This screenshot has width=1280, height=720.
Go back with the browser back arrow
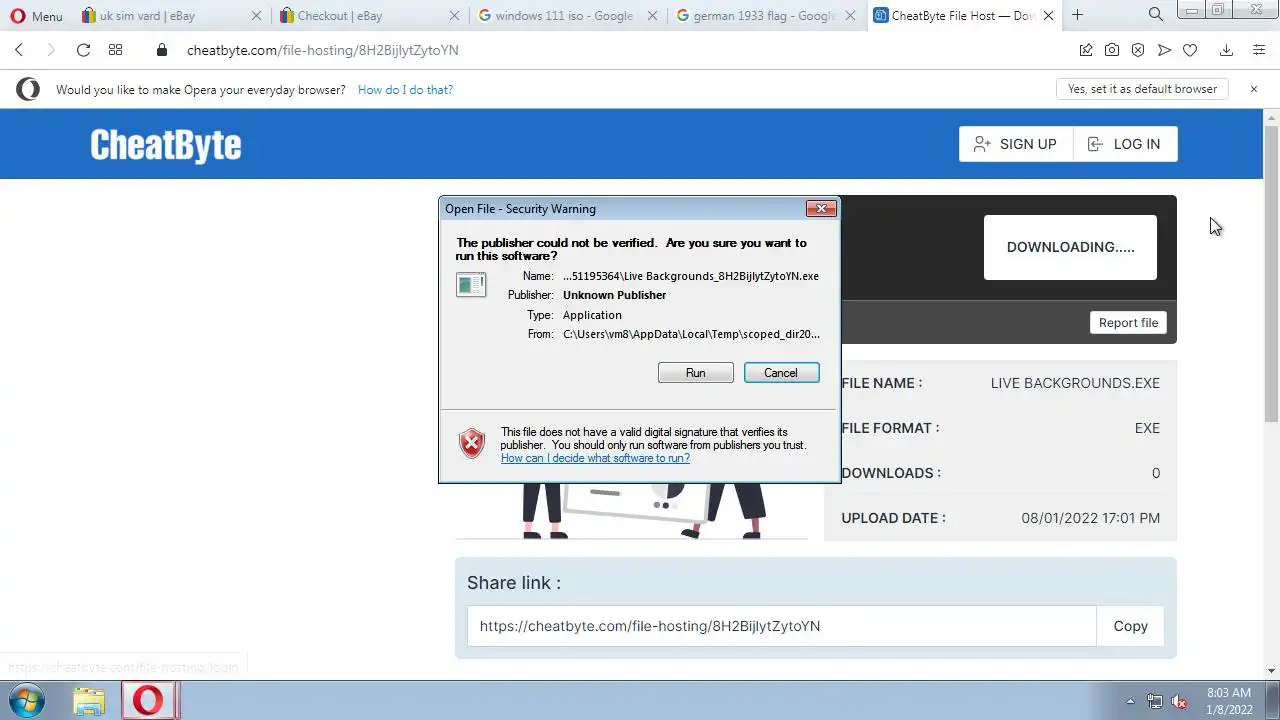(x=19, y=50)
